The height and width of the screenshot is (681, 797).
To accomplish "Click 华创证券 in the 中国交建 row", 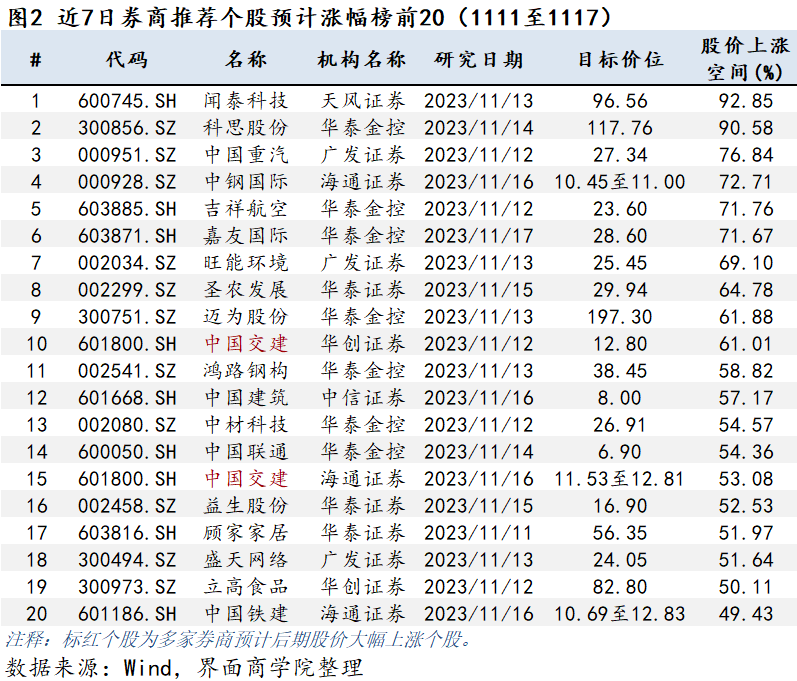I will coord(363,344).
